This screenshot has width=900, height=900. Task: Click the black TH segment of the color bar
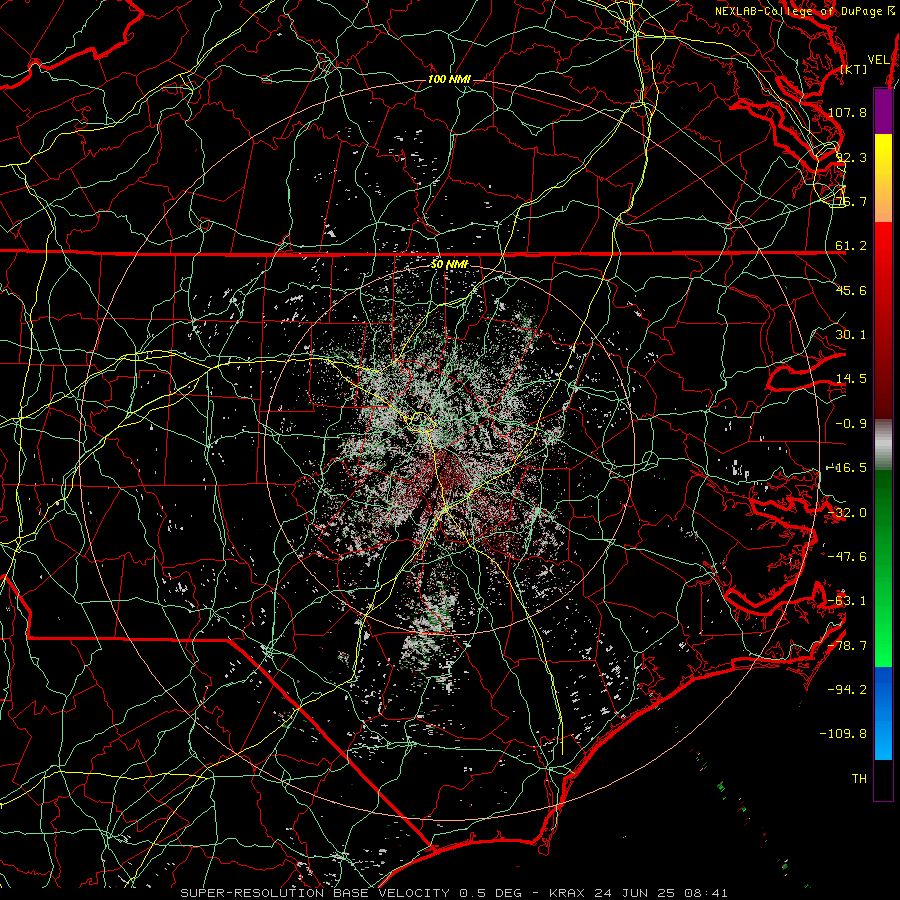tap(883, 779)
